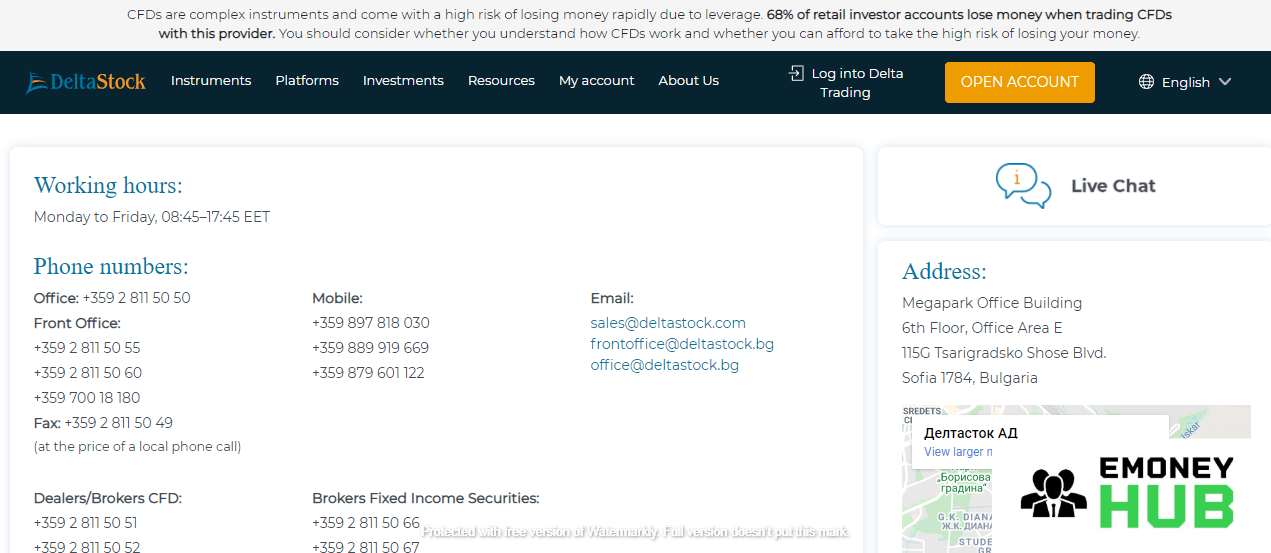Image resolution: width=1271 pixels, height=553 pixels.
Task: Click Megapark Office Building text
Action: 992,303
